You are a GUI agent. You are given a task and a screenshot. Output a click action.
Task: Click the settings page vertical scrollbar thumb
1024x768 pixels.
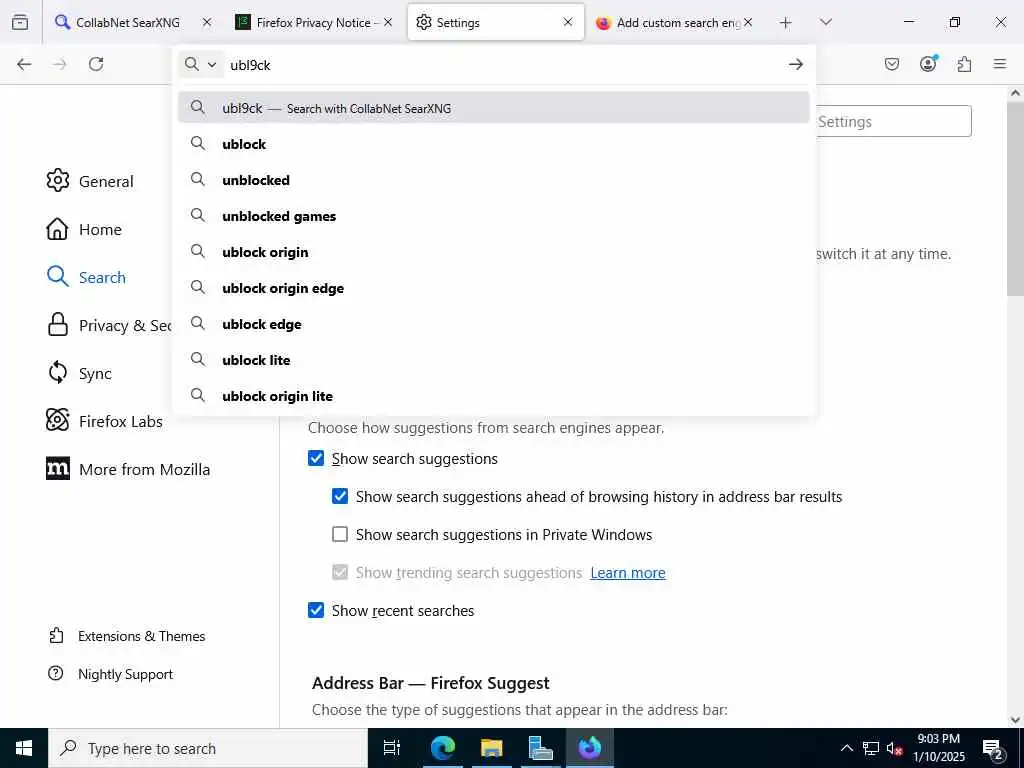[x=1015, y=200]
